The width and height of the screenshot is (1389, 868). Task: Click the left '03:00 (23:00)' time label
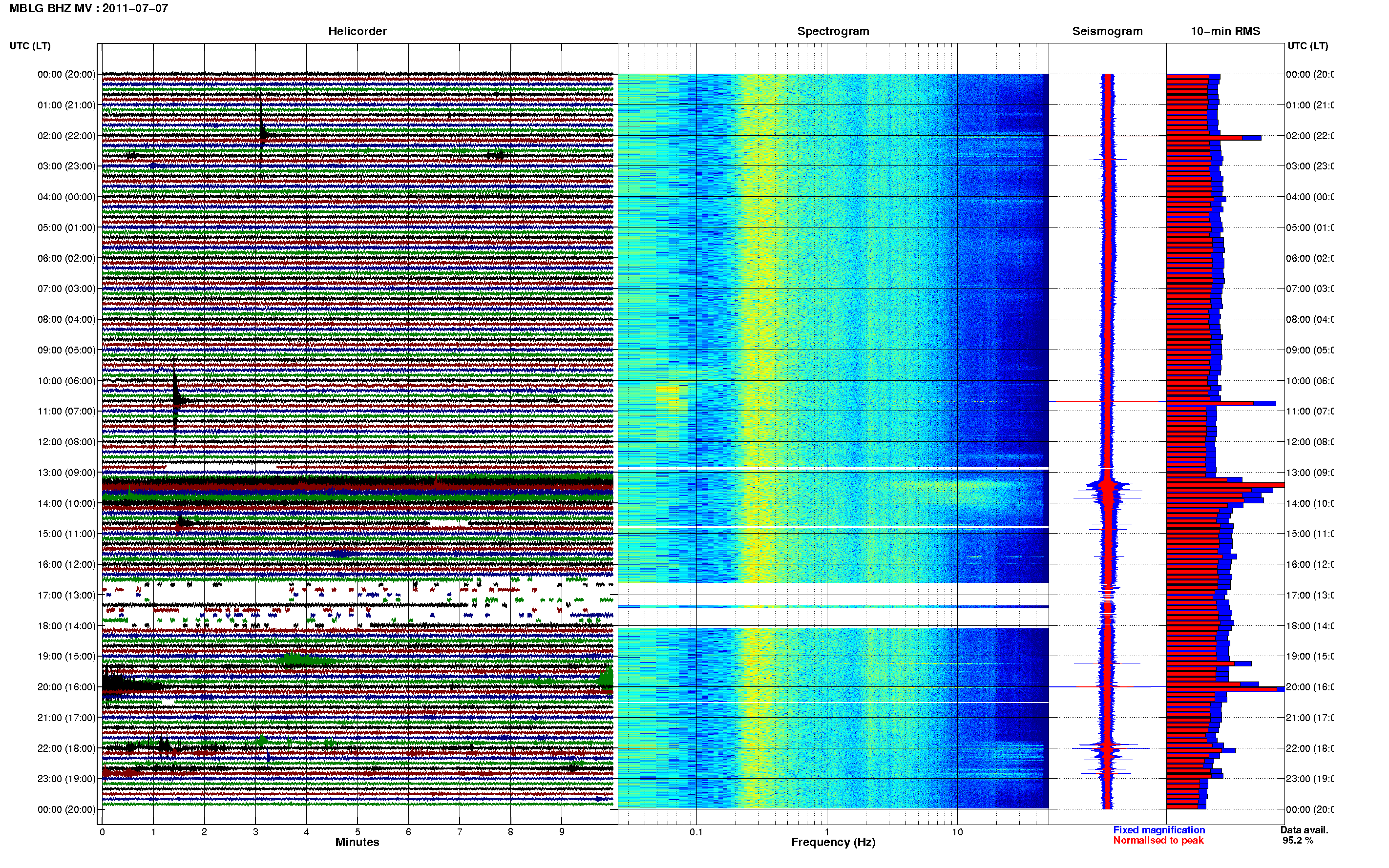(66, 166)
